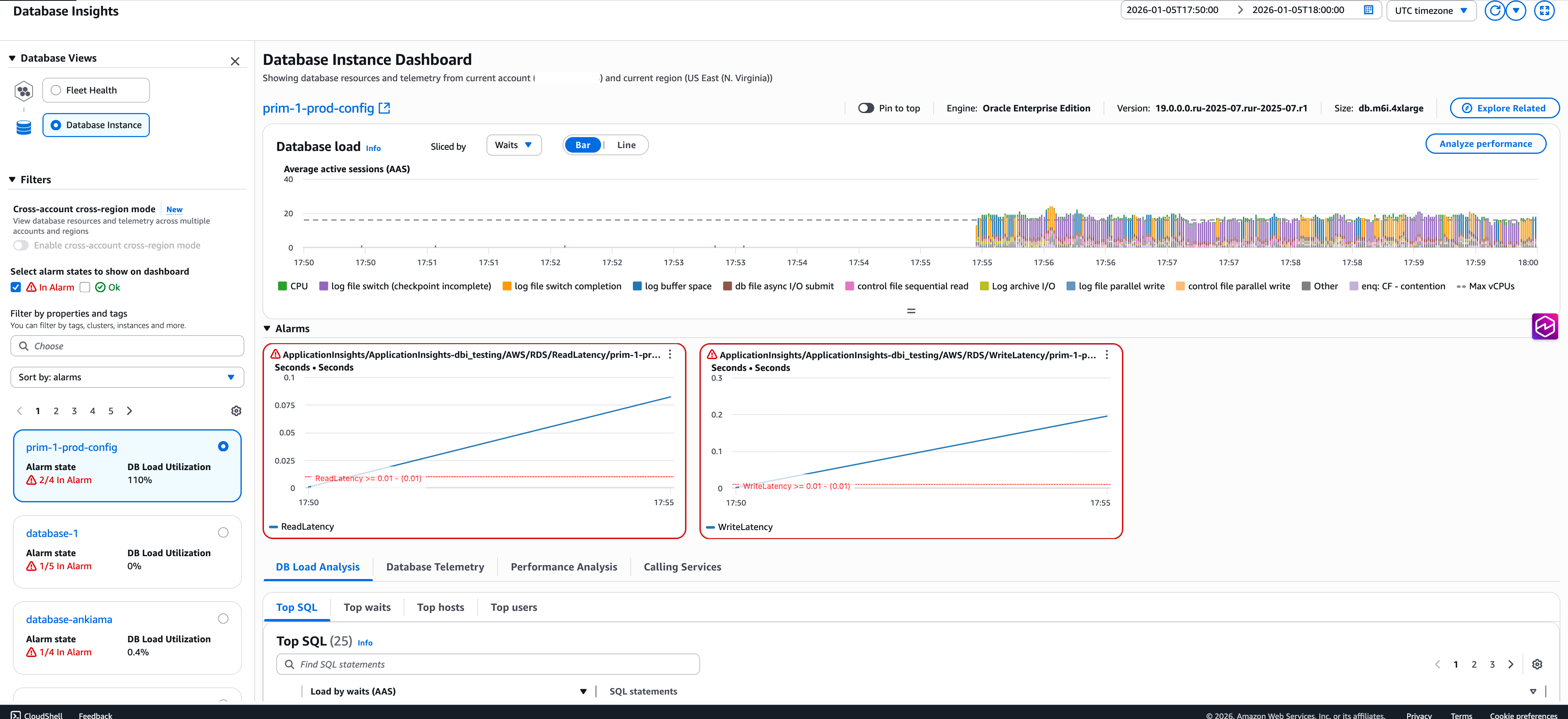The height and width of the screenshot is (719, 1568).
Task: Click the purple assistant icon
Action: (x=1545, y=327)
